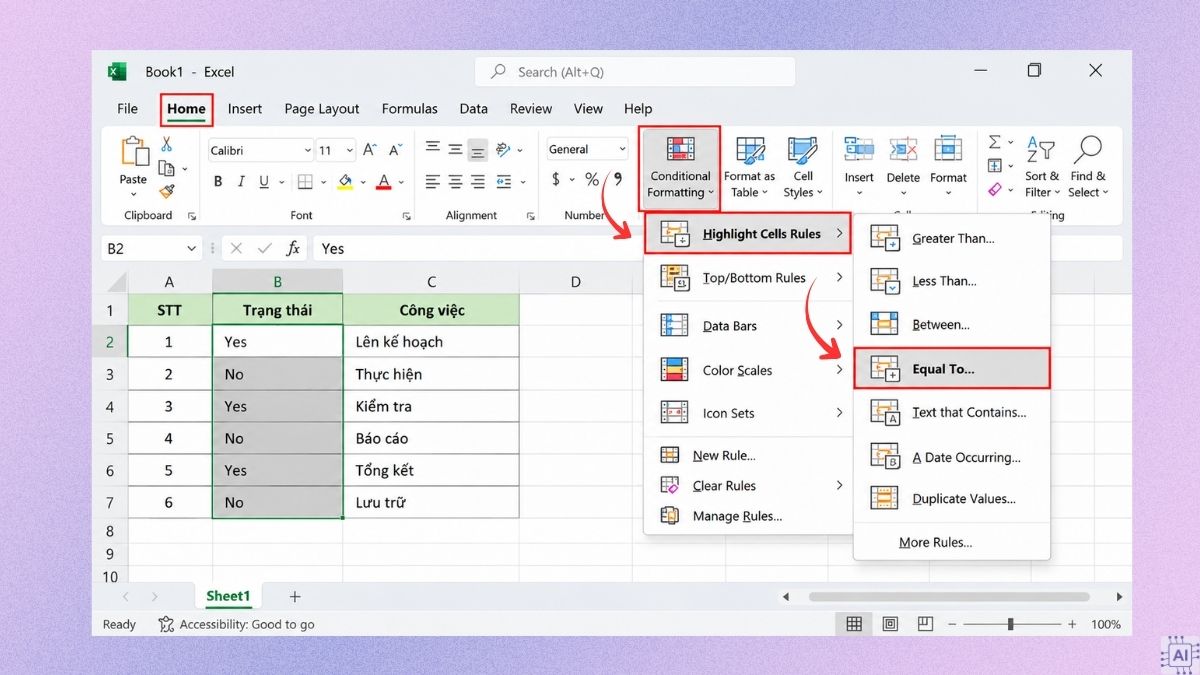Open the General number format dropdown

click(x=622, y=150)
